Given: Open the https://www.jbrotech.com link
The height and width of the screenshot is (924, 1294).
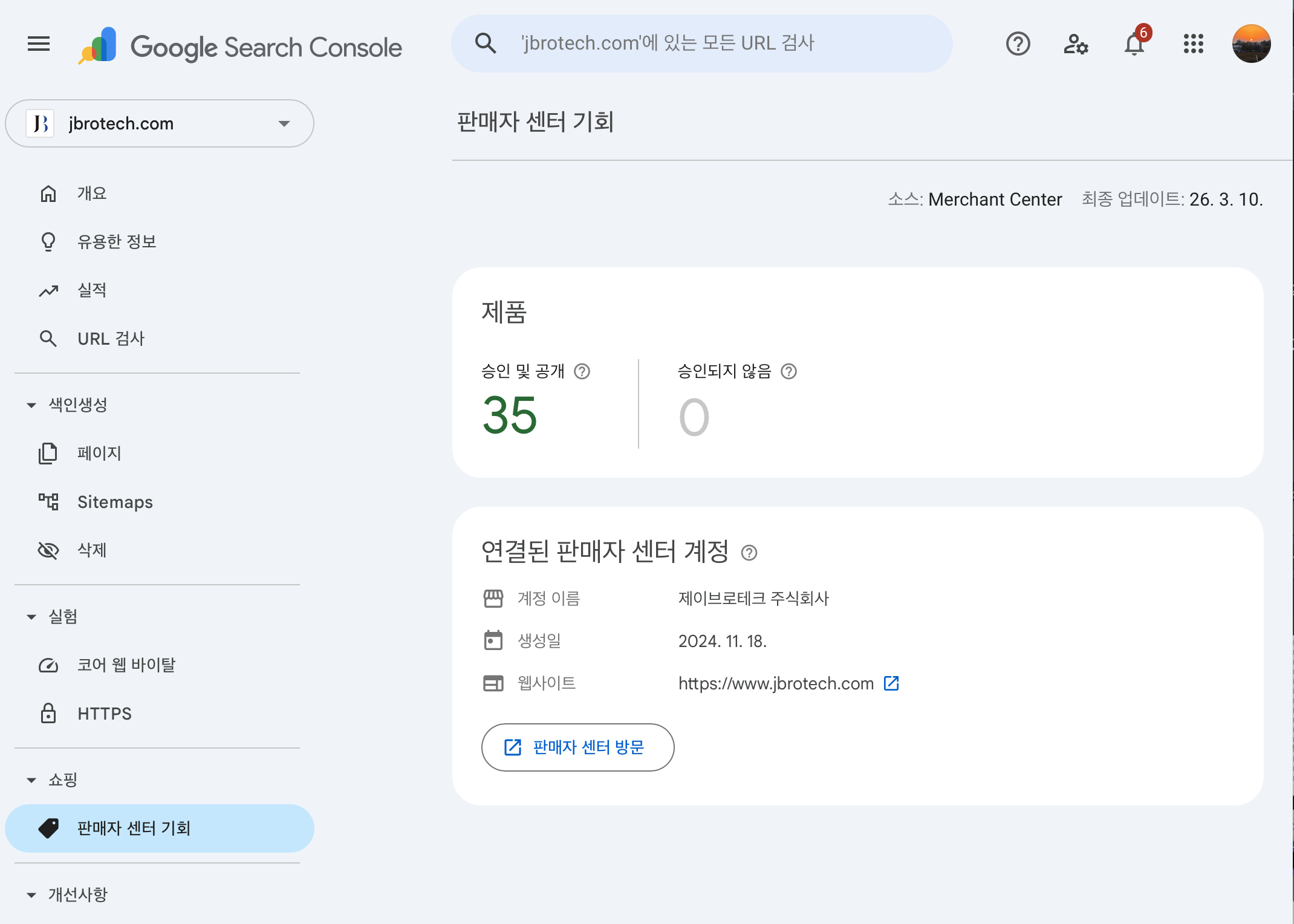Looking at the screenshot, I should pyautogui.click(x=776, y=683).
